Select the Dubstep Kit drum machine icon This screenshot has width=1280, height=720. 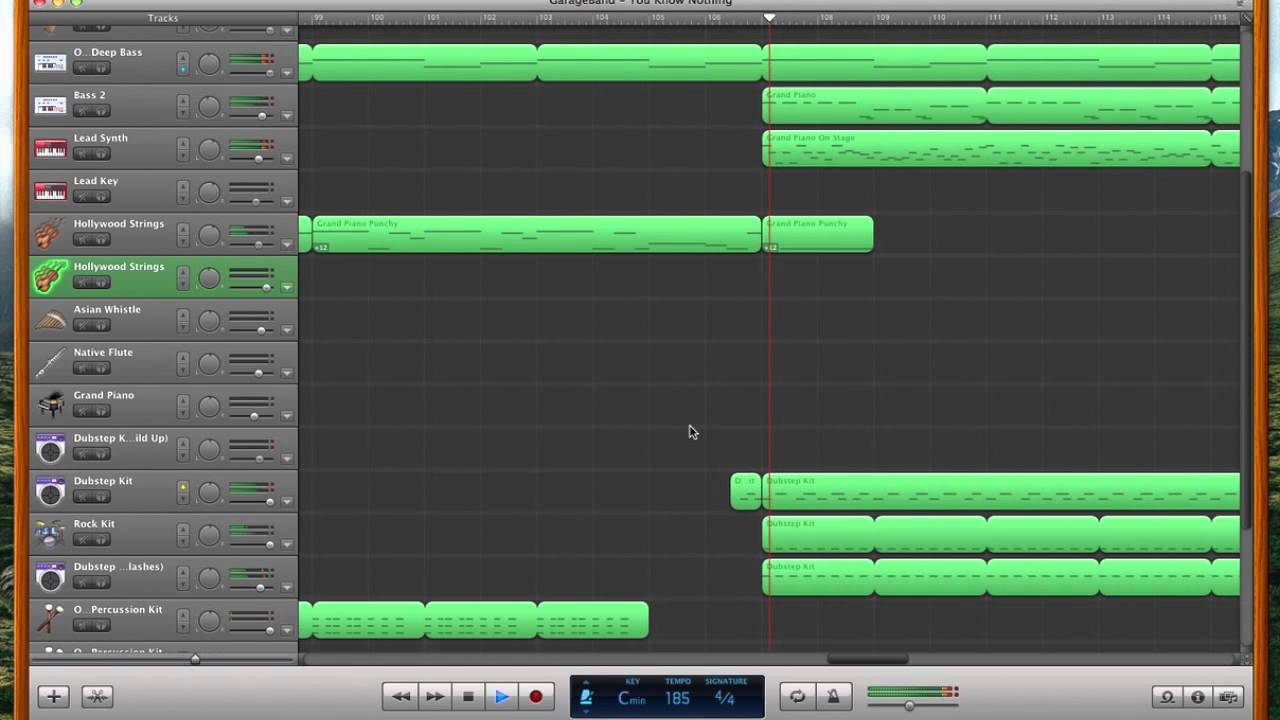pos(50,492)
